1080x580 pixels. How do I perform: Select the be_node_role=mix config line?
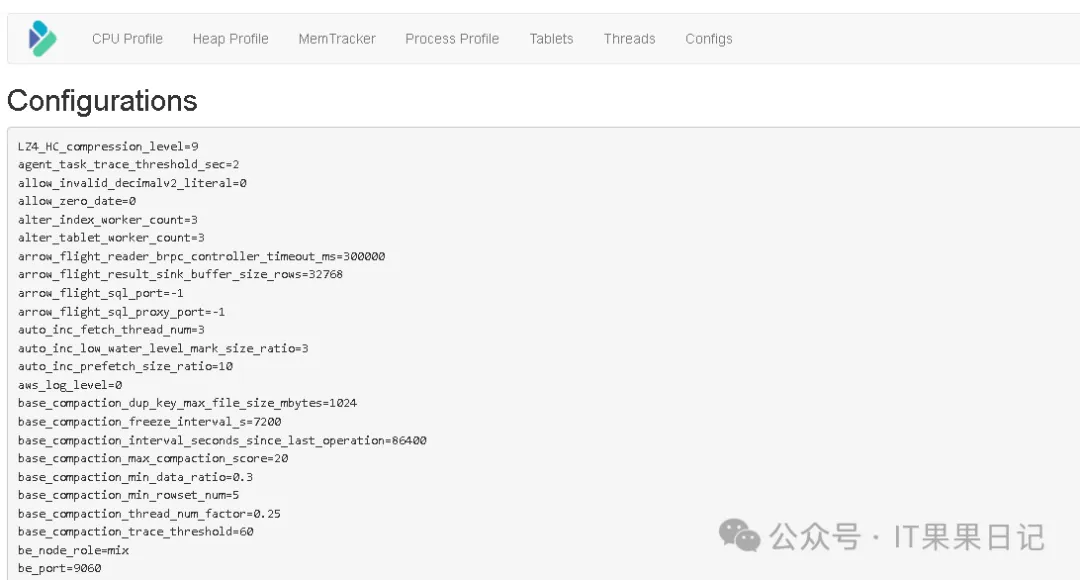73,550
